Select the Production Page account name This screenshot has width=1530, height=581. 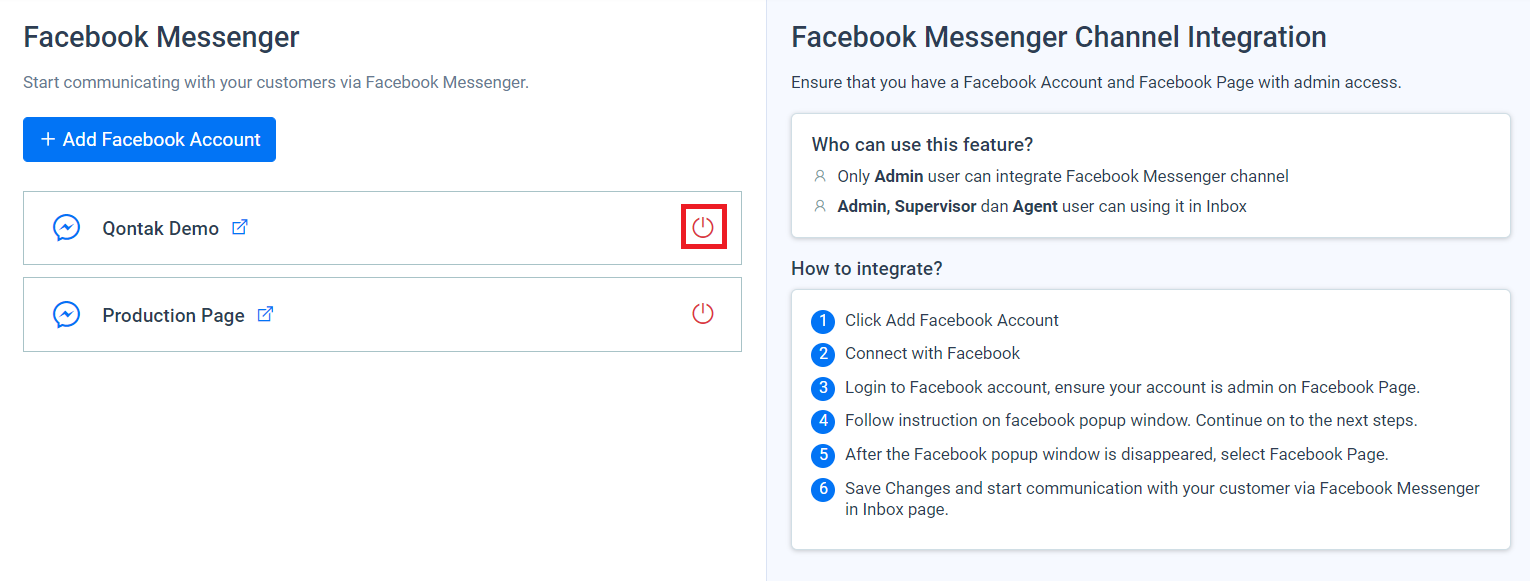tap(173, 315)
